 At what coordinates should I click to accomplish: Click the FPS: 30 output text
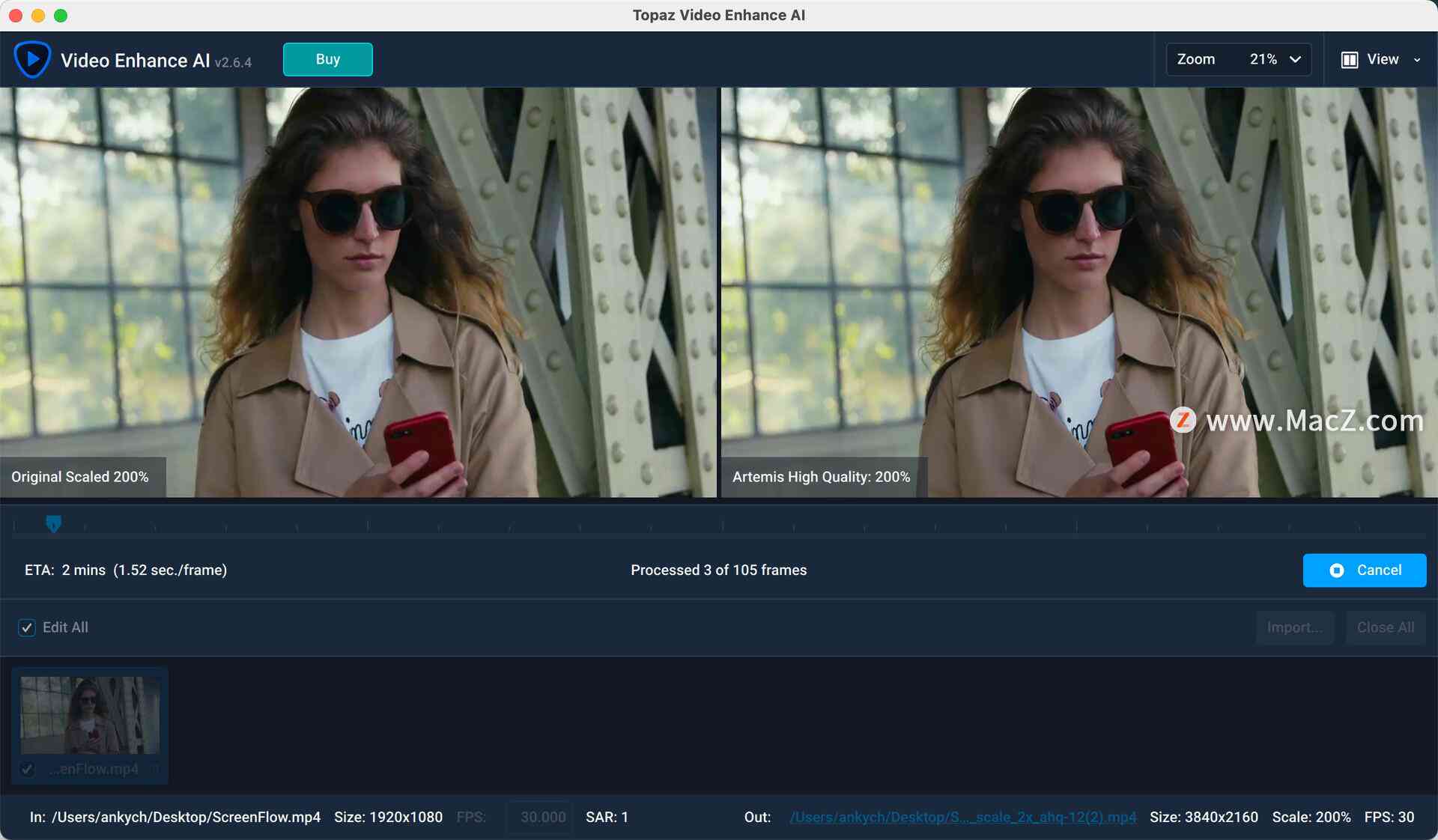tap(1389, 817)
